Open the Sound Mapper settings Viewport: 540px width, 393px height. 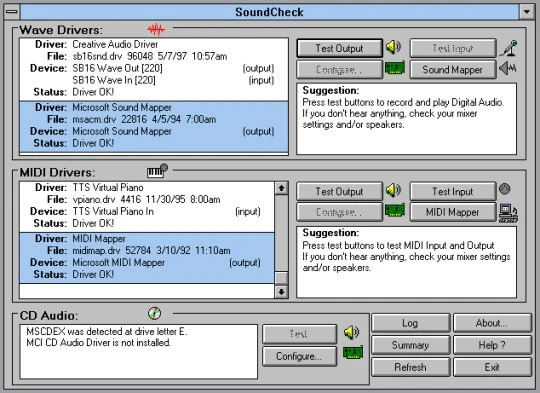[453, 70]
